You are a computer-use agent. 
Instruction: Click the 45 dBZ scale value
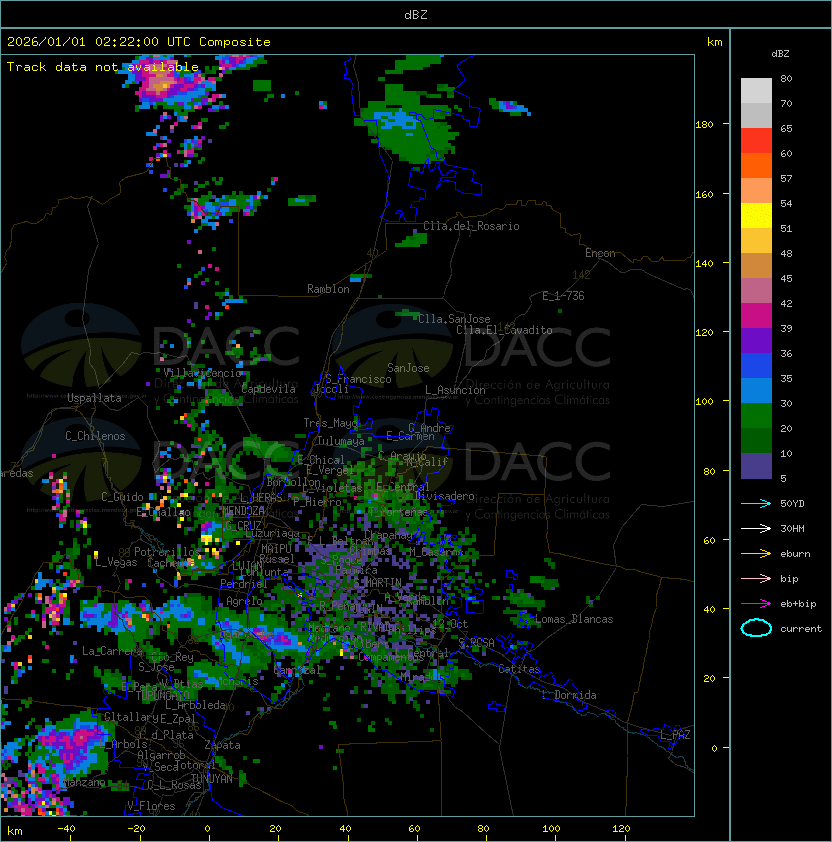[x=786, y=279]
